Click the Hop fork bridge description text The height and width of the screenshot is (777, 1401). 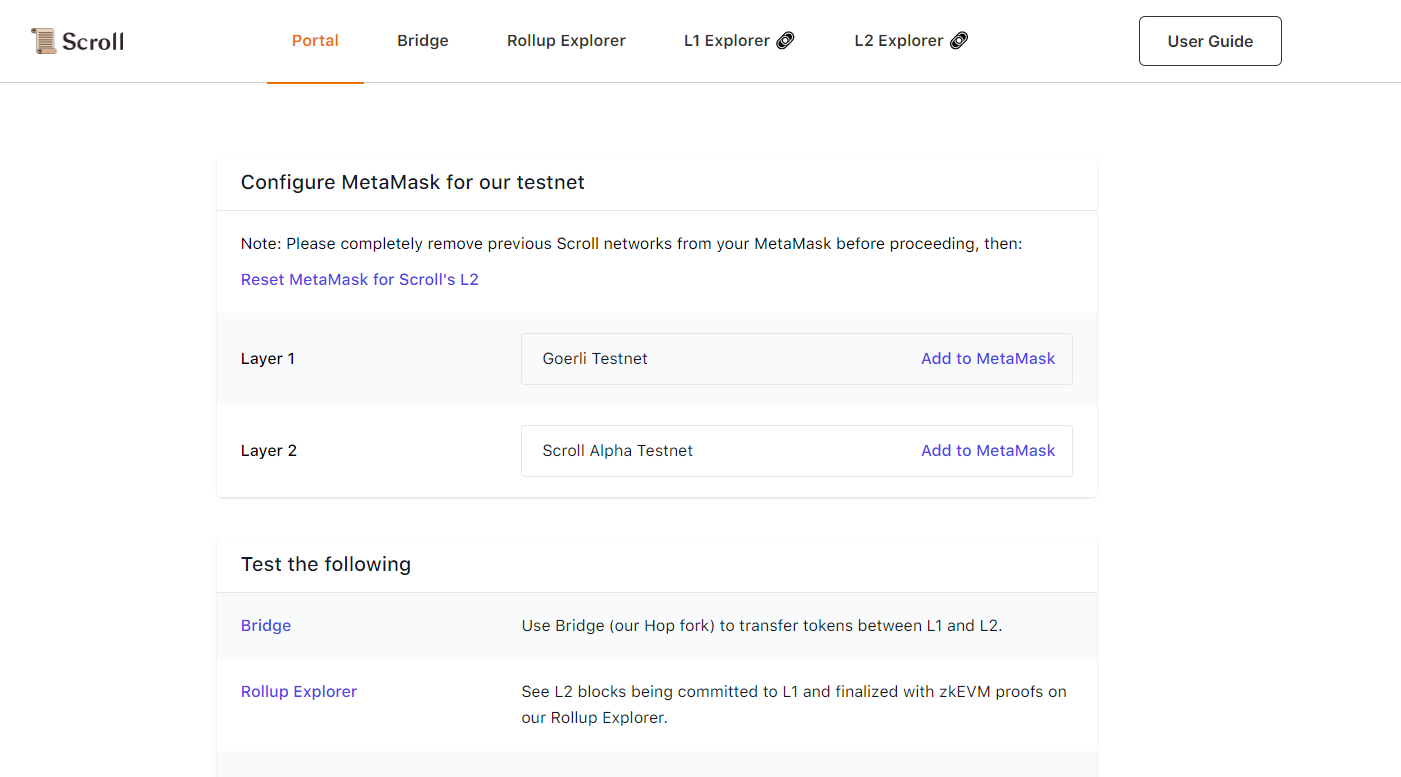pyautogui.click(x=762, y=626)
